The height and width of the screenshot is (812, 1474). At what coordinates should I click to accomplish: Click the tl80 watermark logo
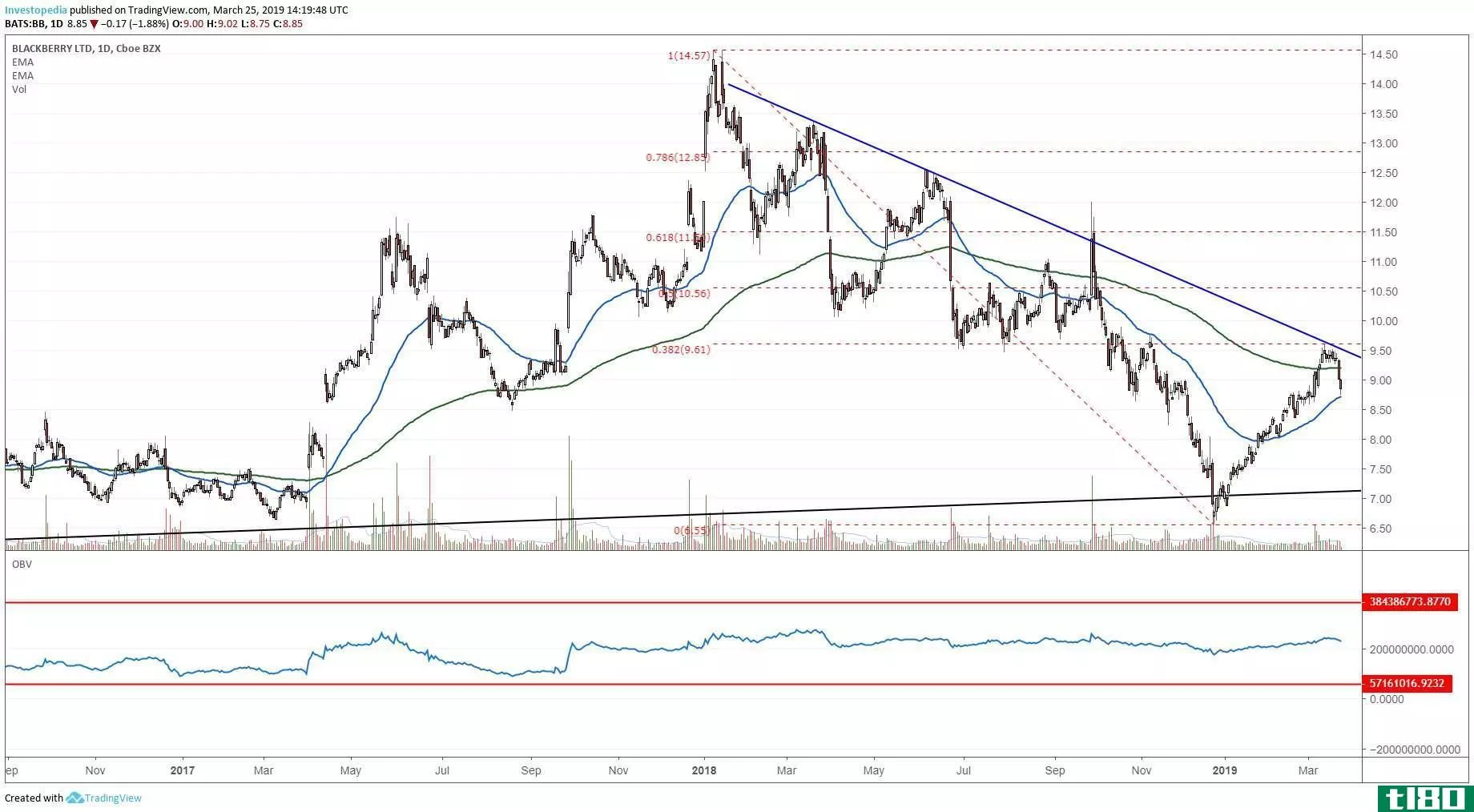click(x=1424, y=798)
